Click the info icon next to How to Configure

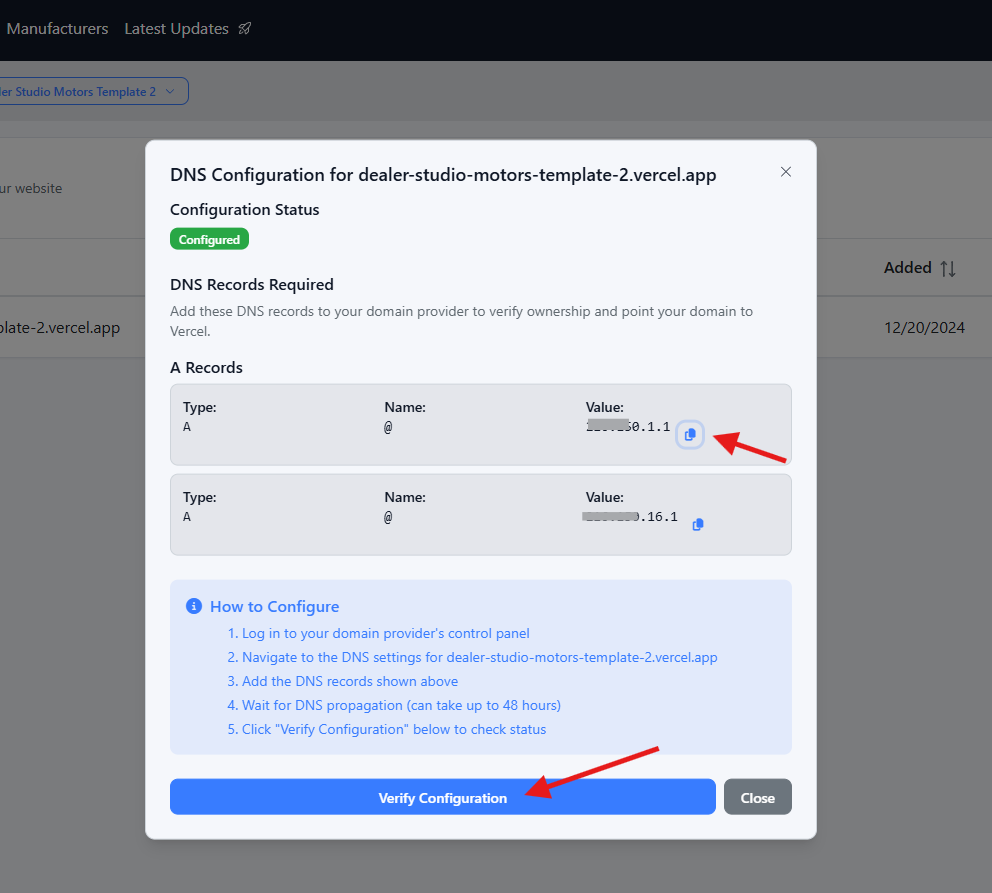coord(194,606)
